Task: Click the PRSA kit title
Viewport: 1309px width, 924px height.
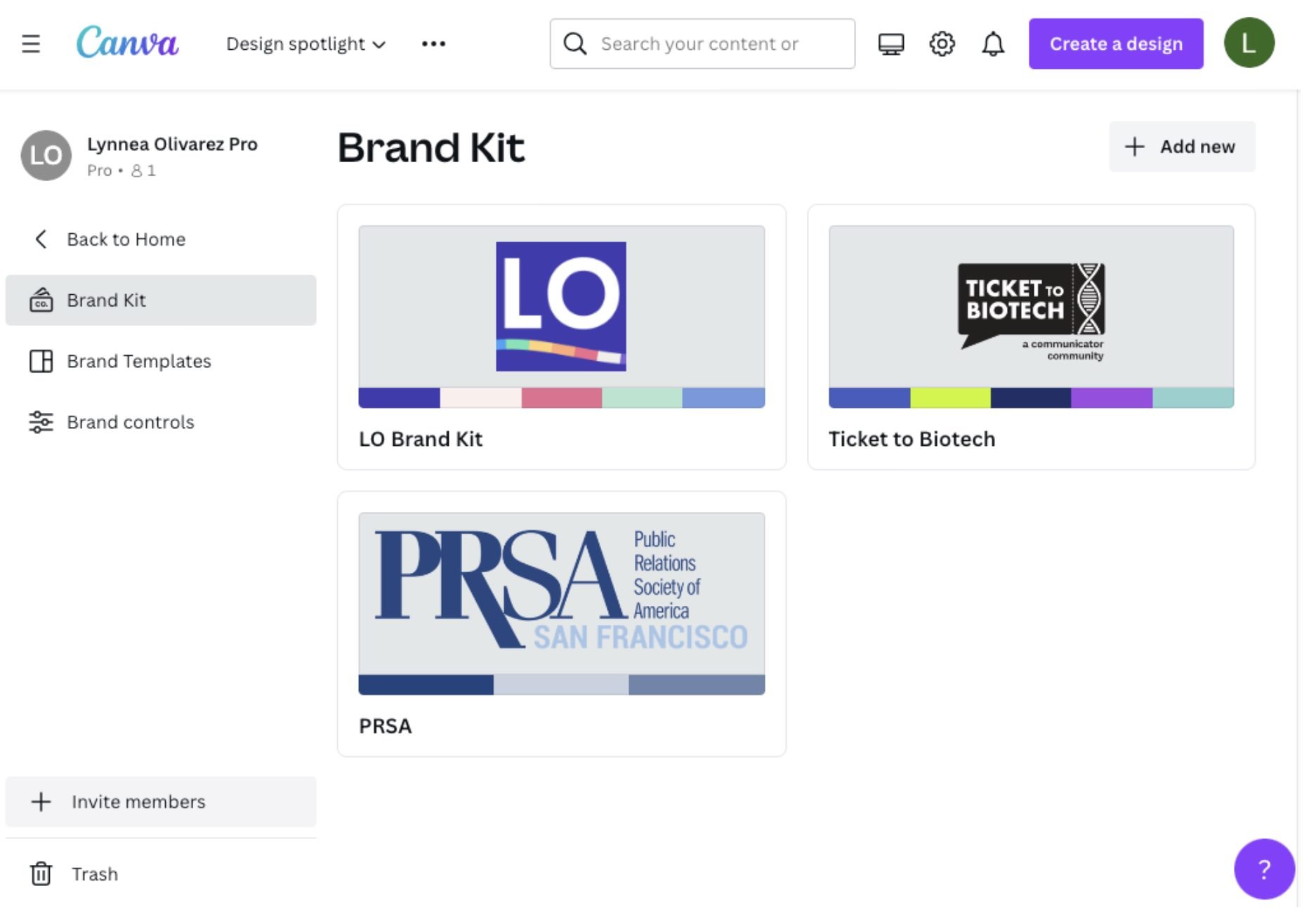Action: click(x=385, y=726)
